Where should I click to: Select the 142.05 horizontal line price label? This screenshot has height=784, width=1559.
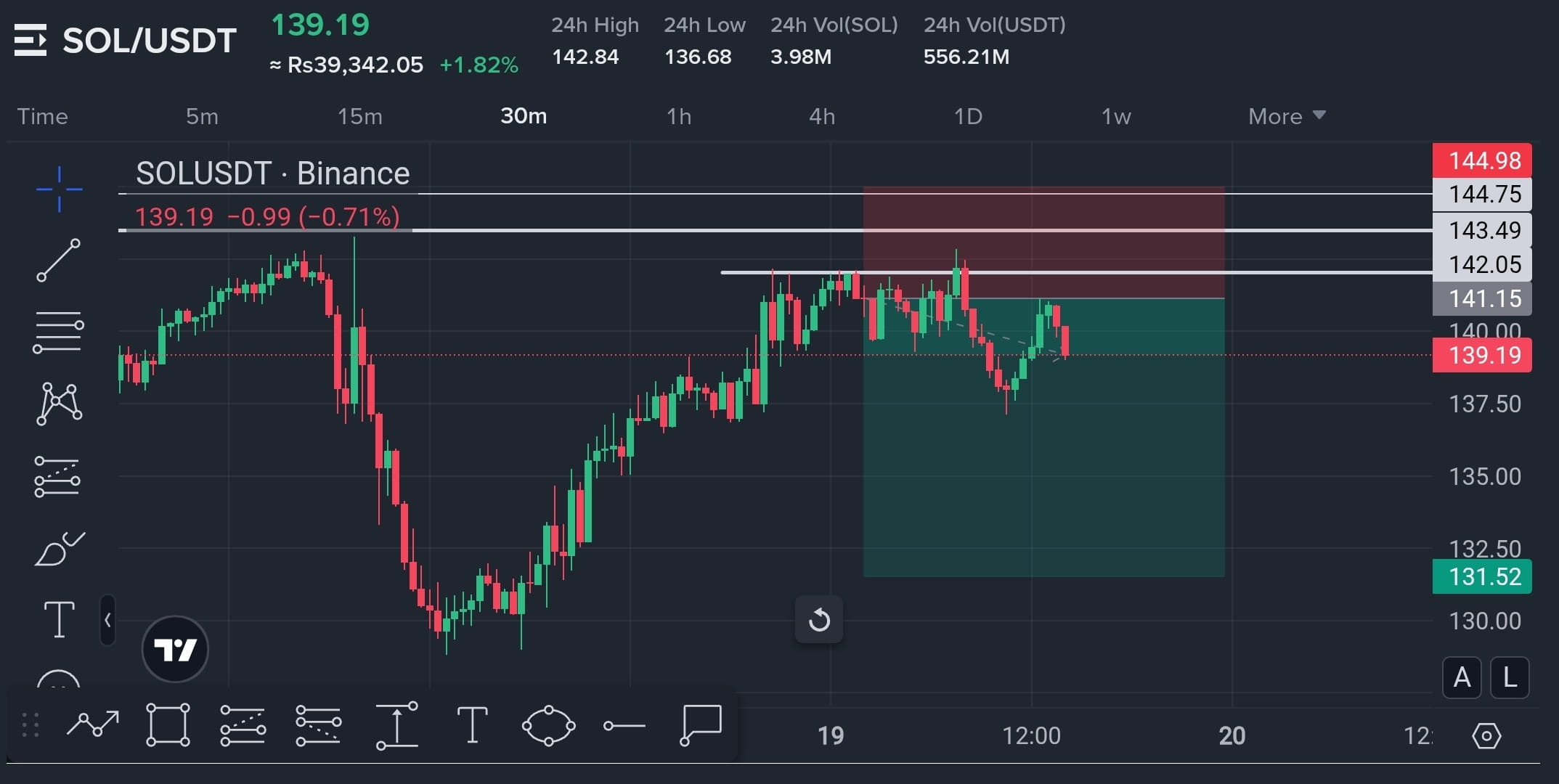point(1482,264)
